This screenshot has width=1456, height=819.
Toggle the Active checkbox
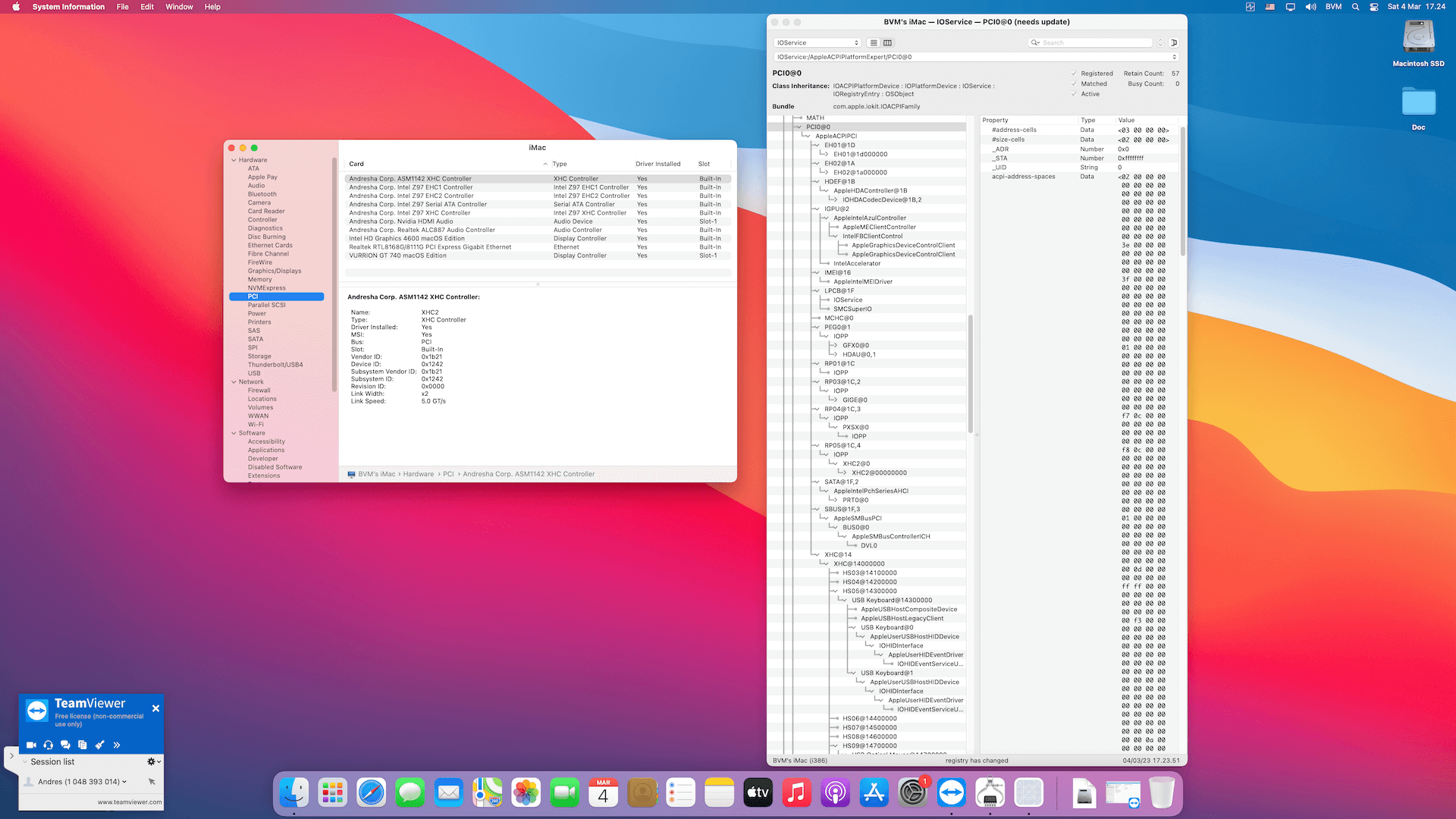point(1074,94)
